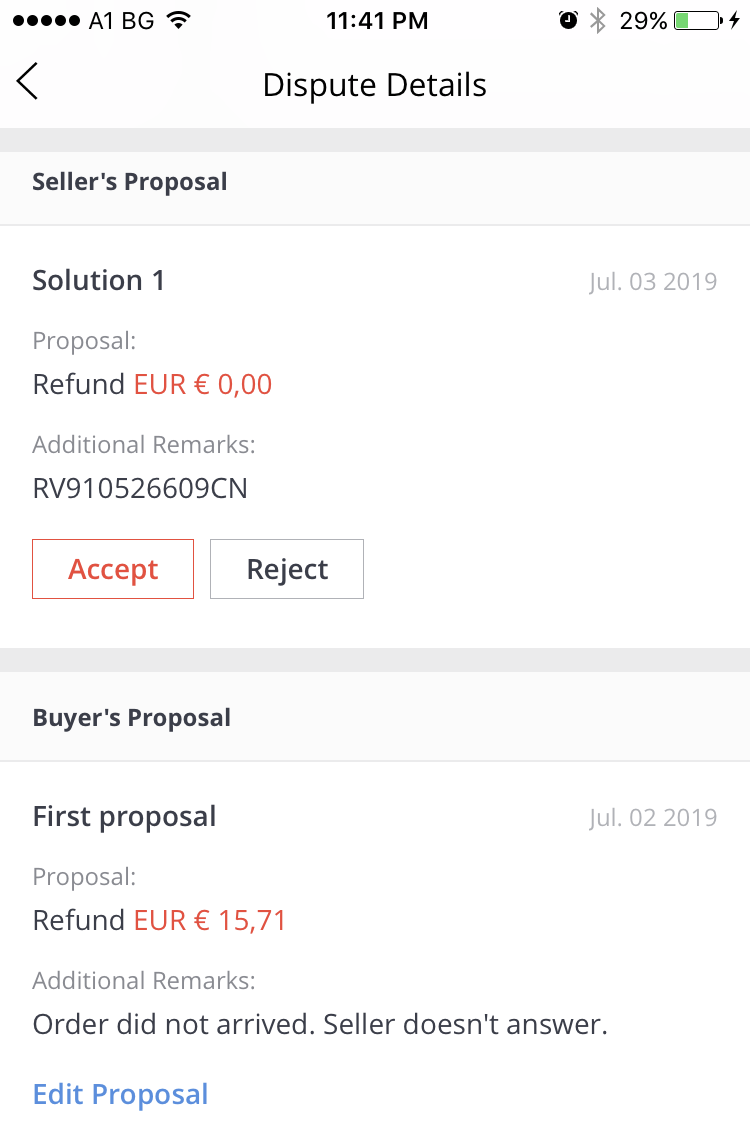Viewport: 750px width, 1127px height.
Task: Tap the alarm clock status icon
Action: (568, 21)
